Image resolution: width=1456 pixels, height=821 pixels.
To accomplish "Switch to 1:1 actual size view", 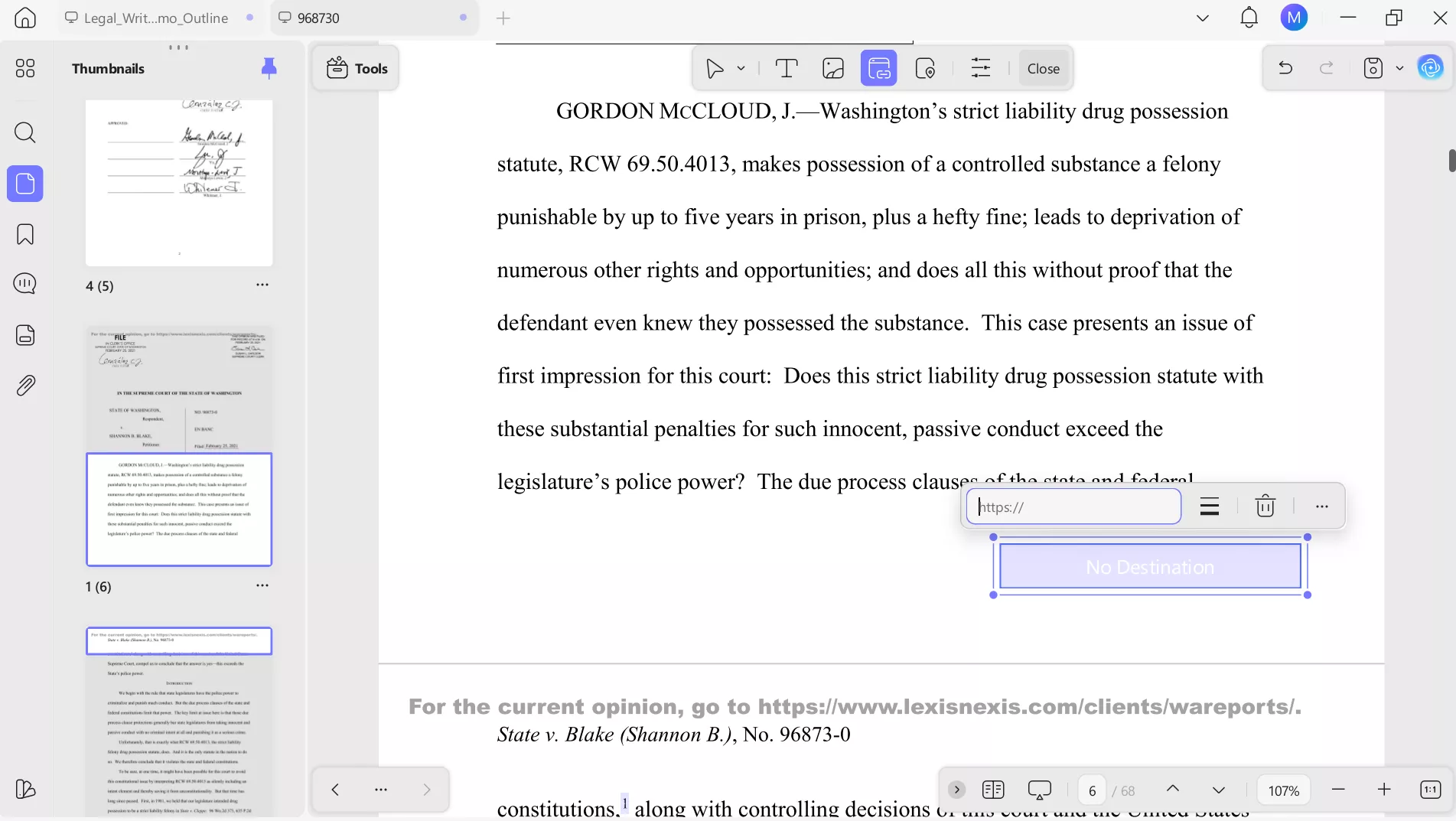I will click(1428, 790).
